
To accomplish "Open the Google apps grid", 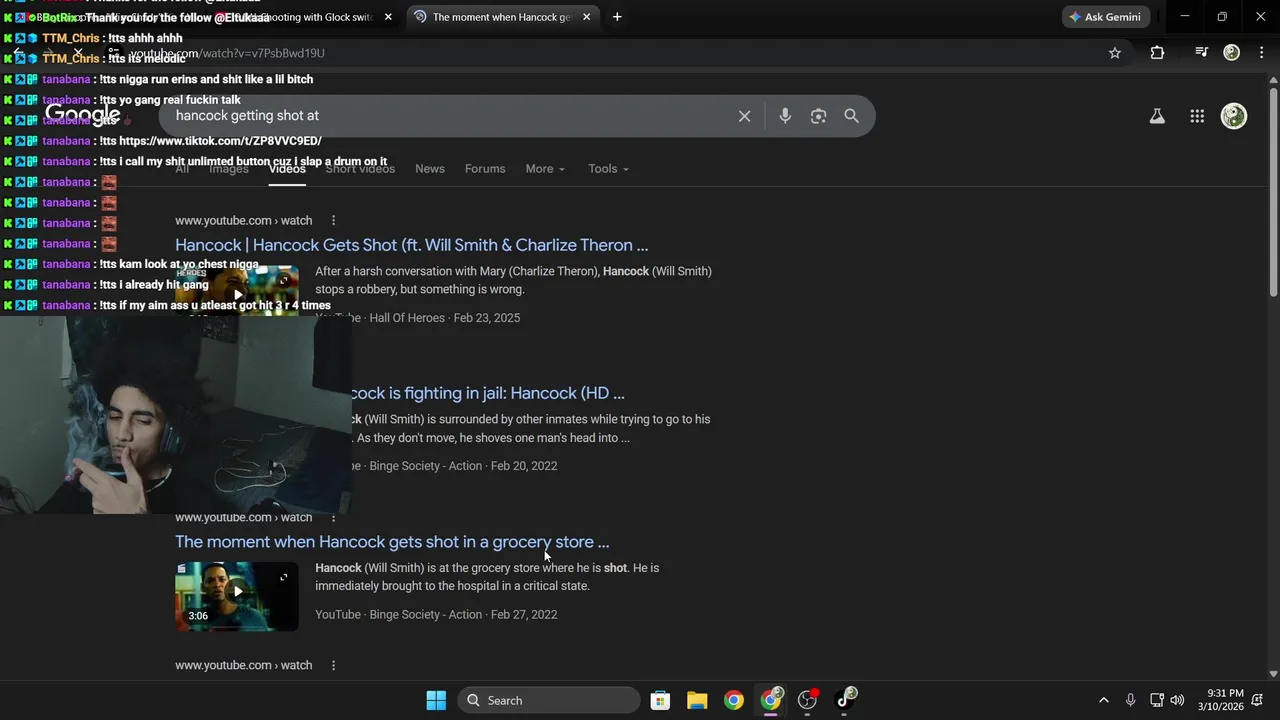I will coord(1197,116).
